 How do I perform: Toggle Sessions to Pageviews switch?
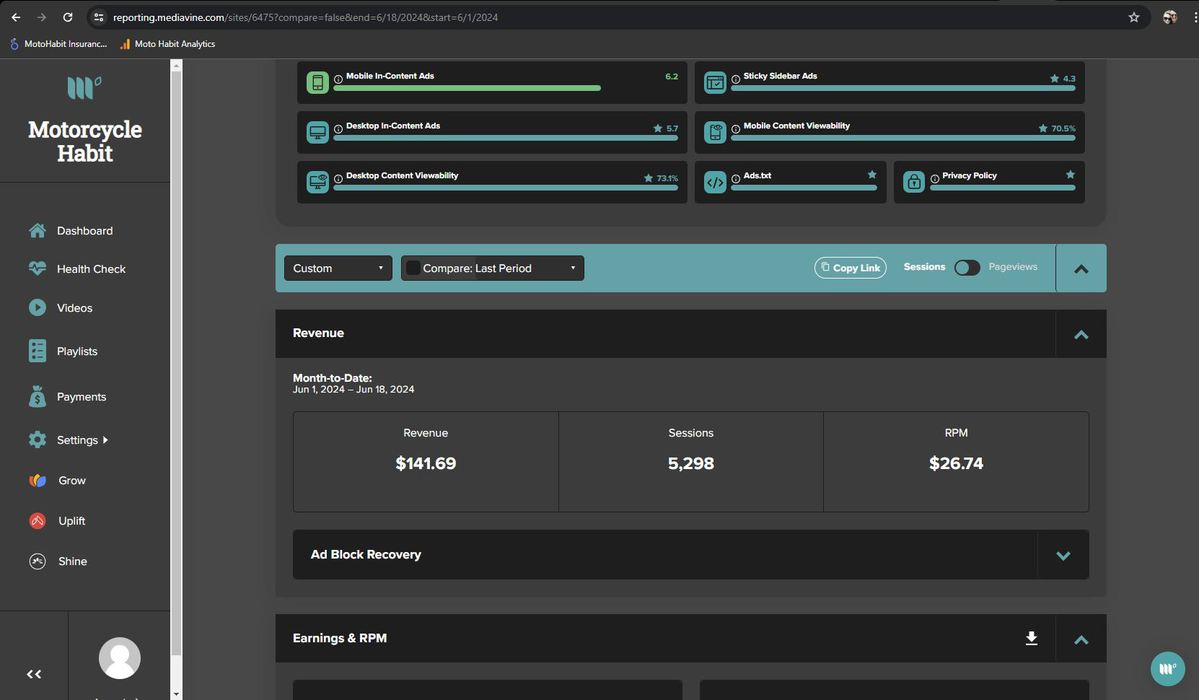pos(967,268)
